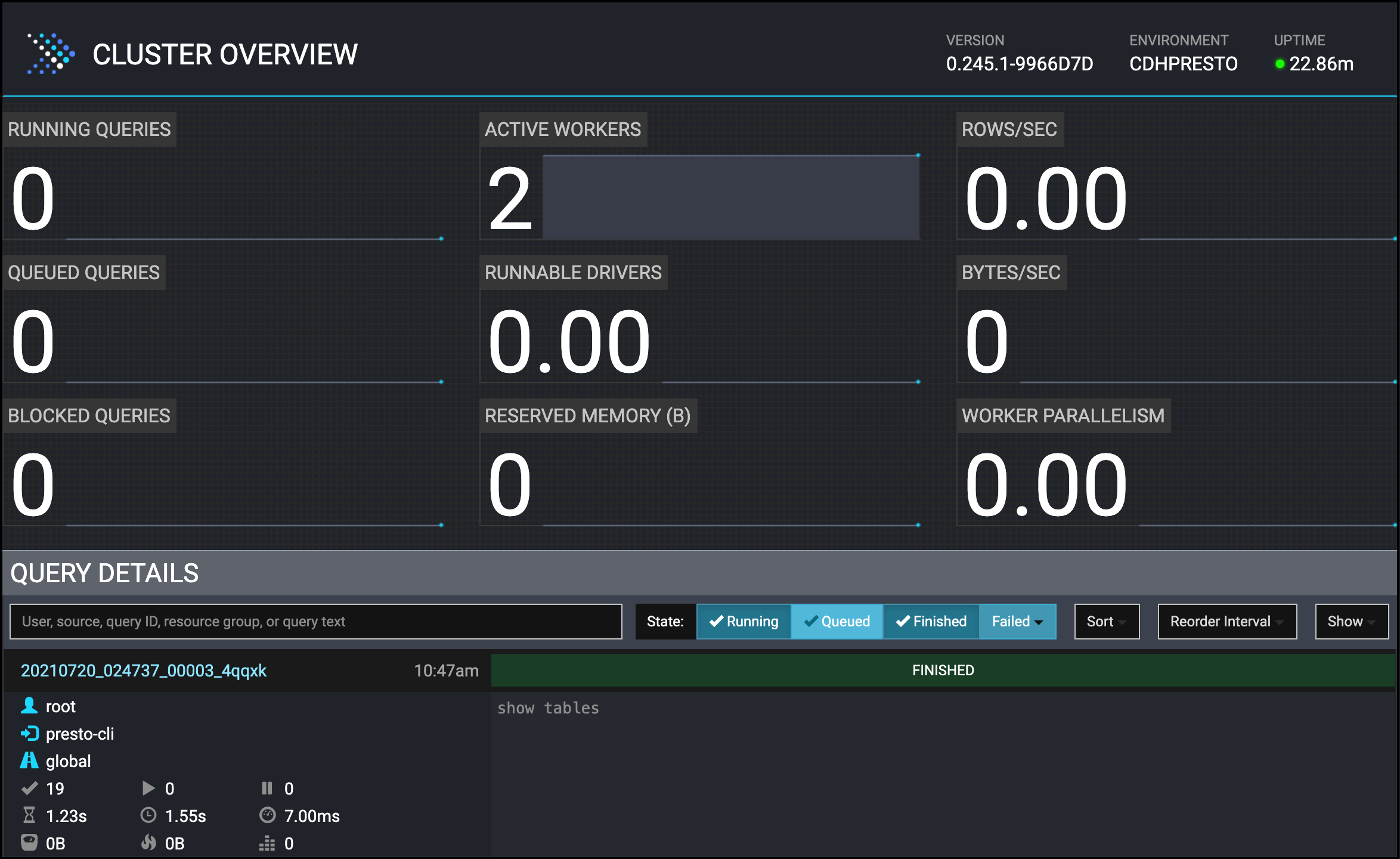Image resolution: width=1400 pixels, height=859 pixels.
Task: Click the user icon beside root
Action: (29, 706)
